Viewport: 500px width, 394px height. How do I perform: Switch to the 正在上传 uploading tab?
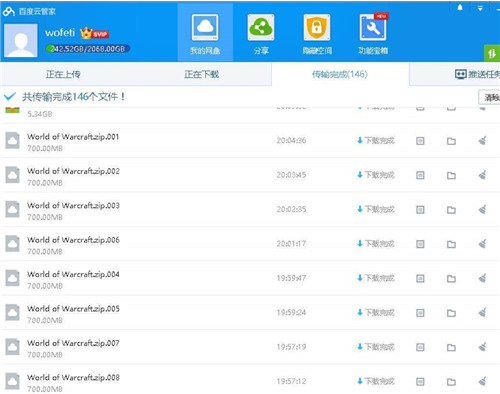click(x=63, y=74)
